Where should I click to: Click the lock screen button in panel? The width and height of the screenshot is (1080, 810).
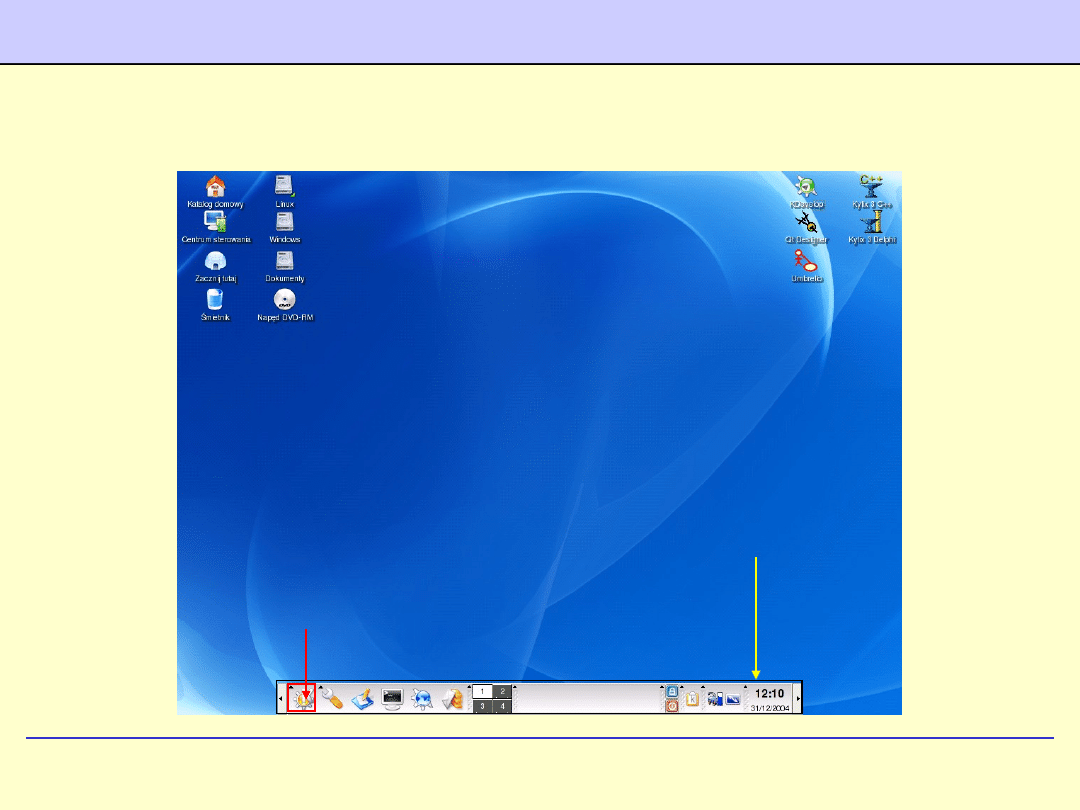point(672,691)
